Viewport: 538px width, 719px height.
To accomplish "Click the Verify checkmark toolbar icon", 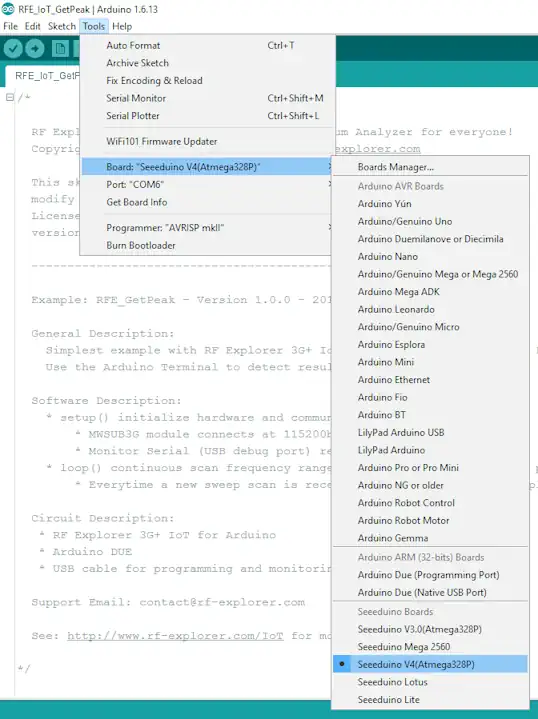I will coord(13,49).
